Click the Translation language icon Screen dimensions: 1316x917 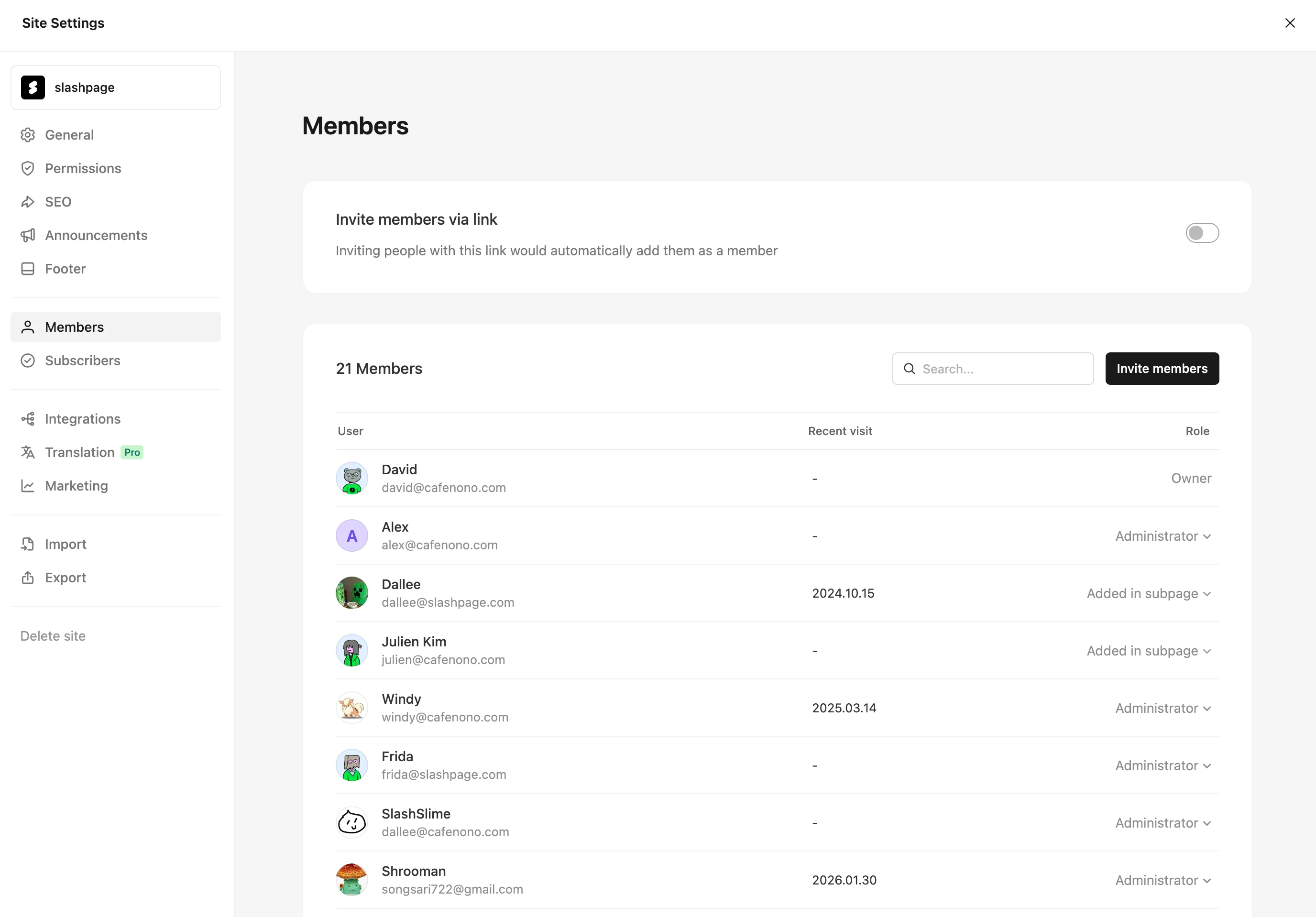pyautogui.click(x=28, y=452)
